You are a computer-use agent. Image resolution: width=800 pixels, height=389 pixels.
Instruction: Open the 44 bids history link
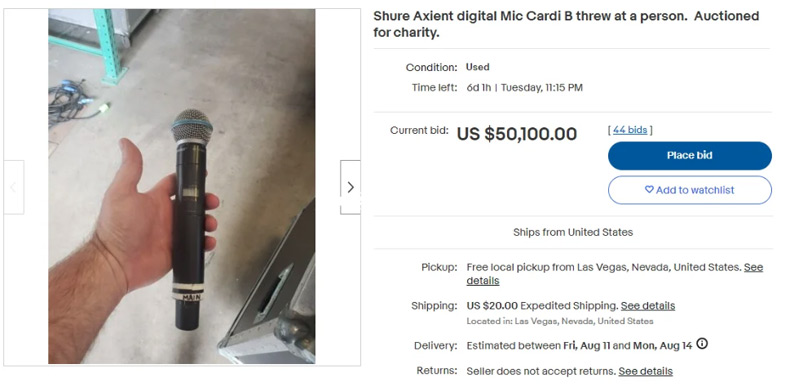click(x=630, y=130)
